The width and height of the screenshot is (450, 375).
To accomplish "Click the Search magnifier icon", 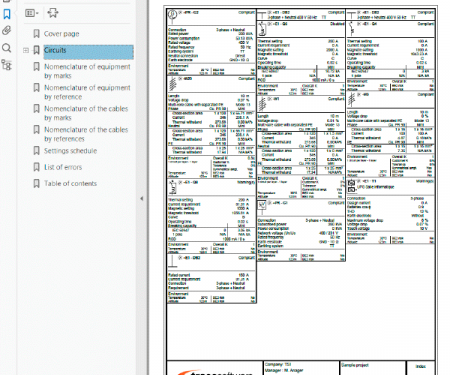I will pyautogui.click(x=7, y=48).
